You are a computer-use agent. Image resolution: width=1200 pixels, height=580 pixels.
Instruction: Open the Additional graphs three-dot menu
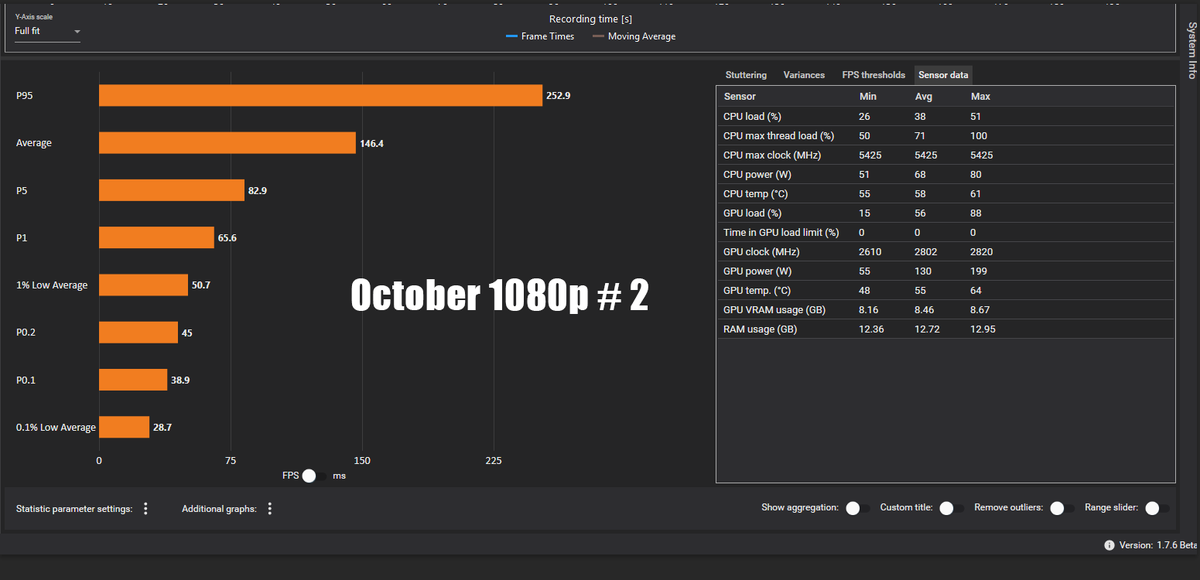tap(270, 509)
